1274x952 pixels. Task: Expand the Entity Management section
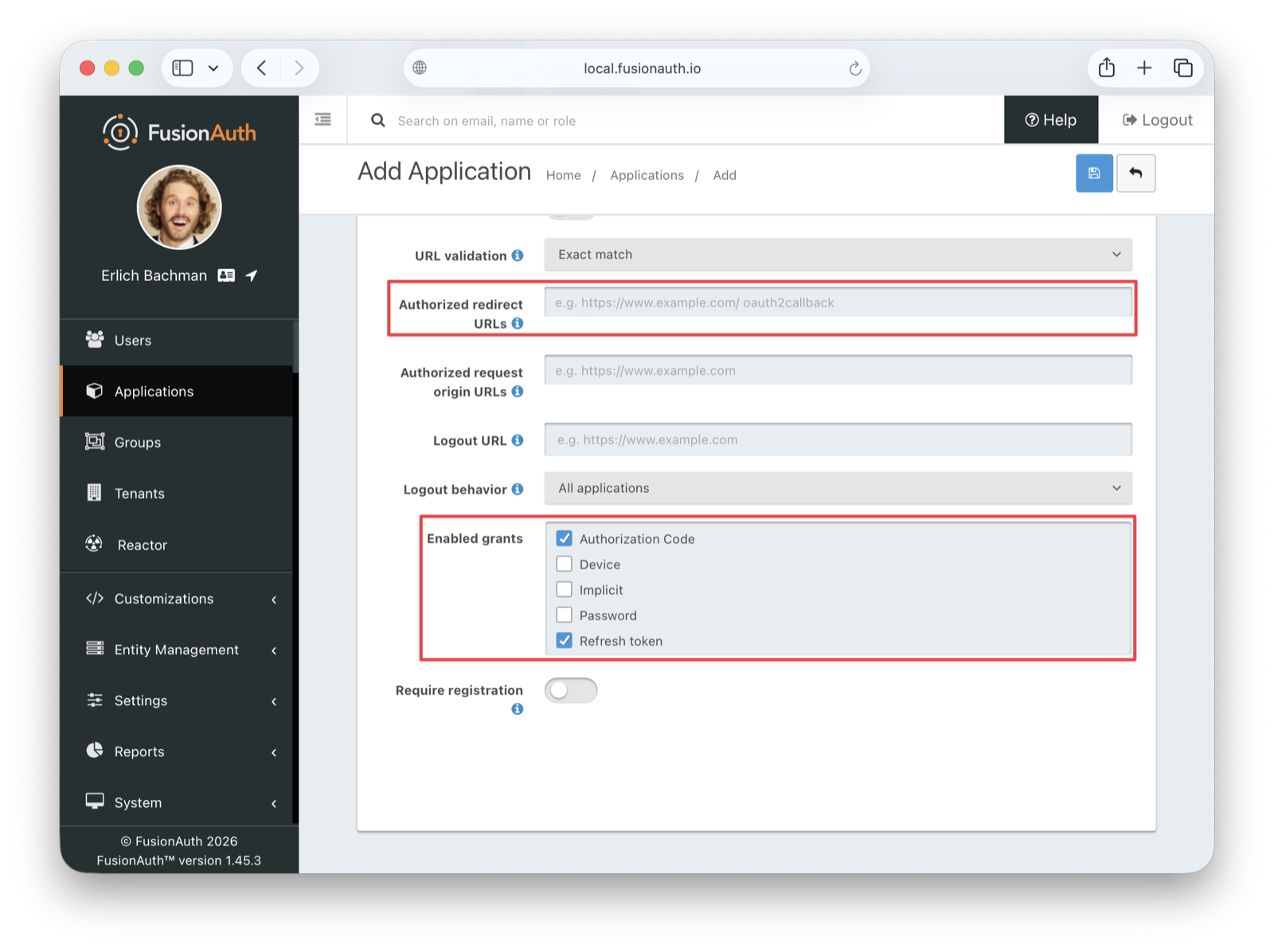(176, 650)
